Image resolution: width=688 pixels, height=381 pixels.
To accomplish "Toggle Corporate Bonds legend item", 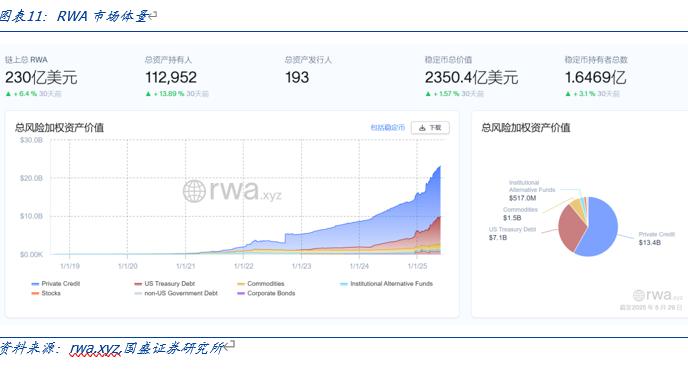I will pyautogui.click(x=266, y=293).
